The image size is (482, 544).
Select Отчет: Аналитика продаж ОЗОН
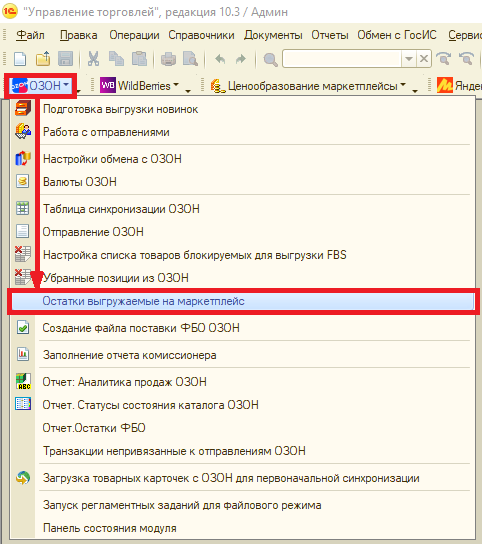pos(243,382)
